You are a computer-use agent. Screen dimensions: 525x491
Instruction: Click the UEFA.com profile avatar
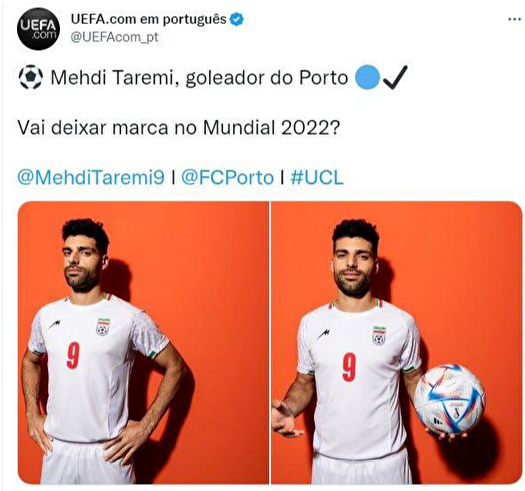38,29
